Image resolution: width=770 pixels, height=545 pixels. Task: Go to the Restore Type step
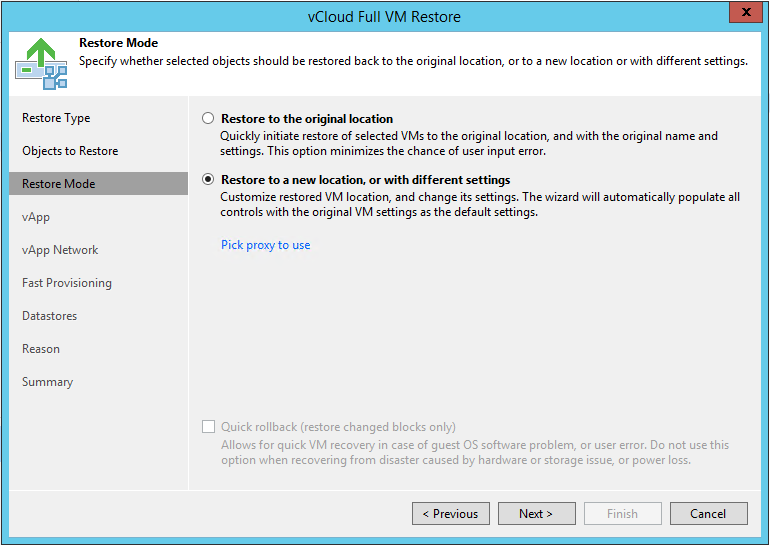coord(56,118)
